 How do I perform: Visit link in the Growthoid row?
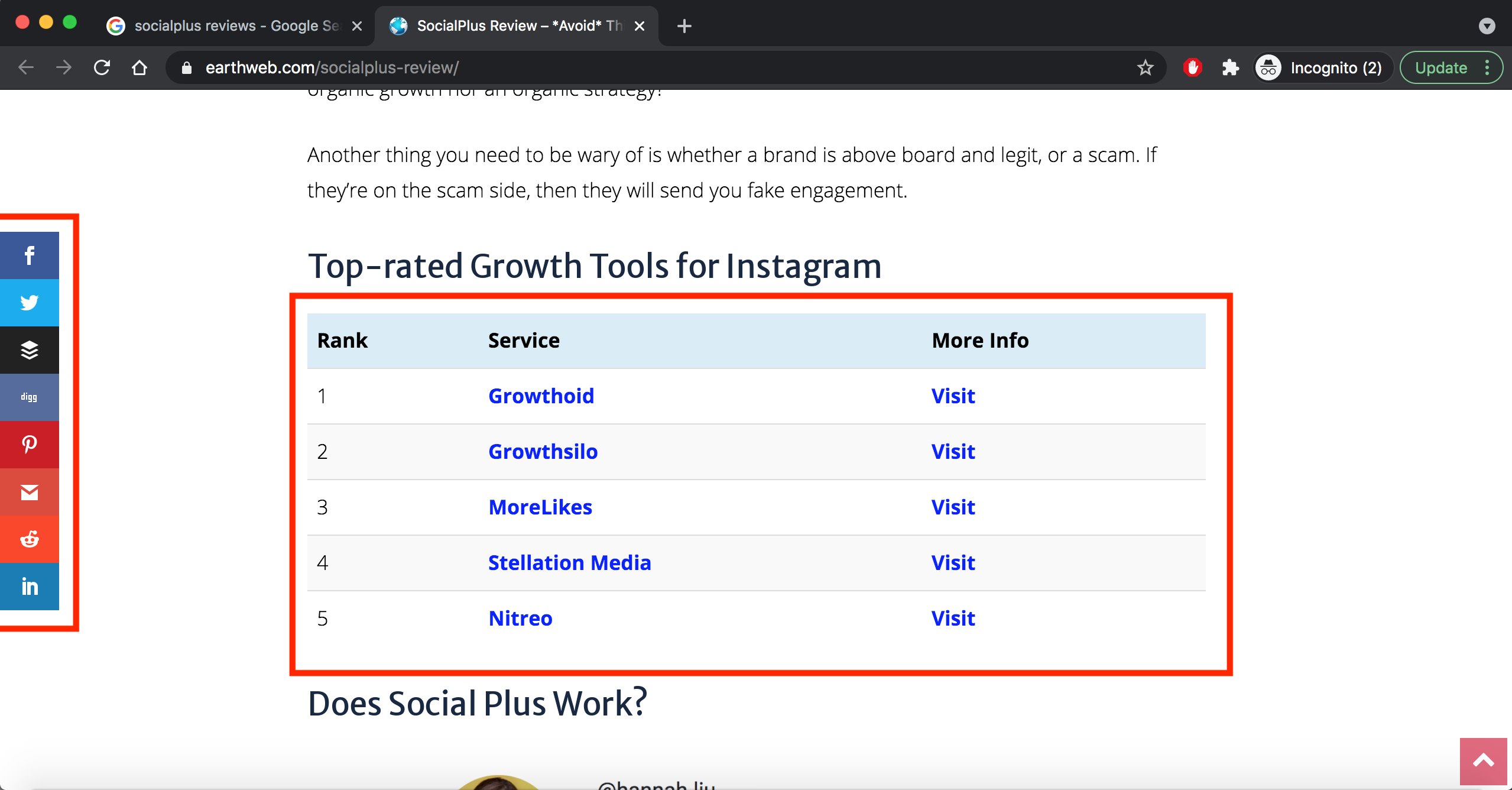coord(953,396)
